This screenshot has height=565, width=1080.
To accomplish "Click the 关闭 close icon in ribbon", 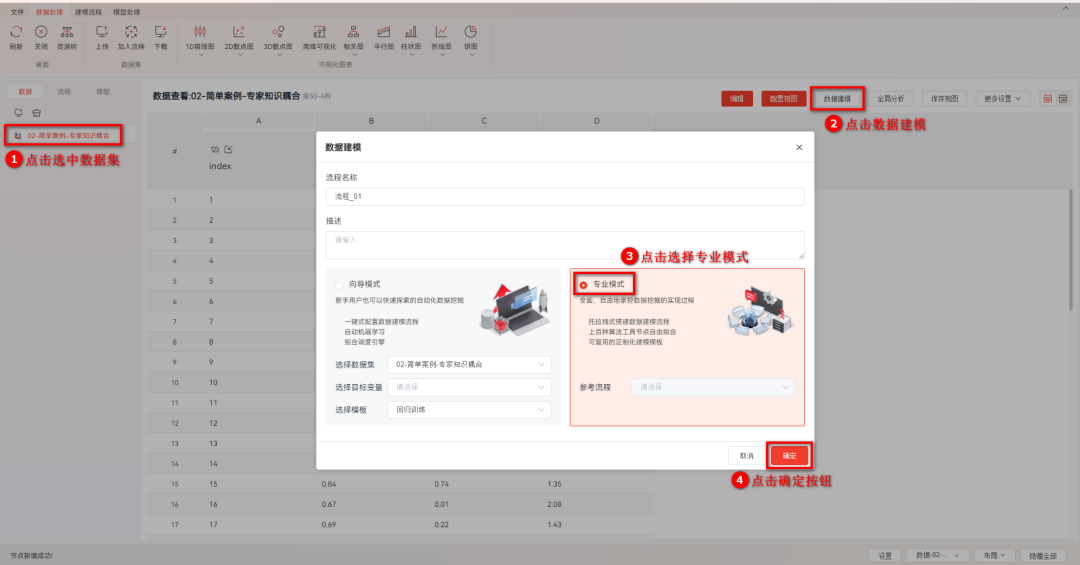I will point(41,32).
